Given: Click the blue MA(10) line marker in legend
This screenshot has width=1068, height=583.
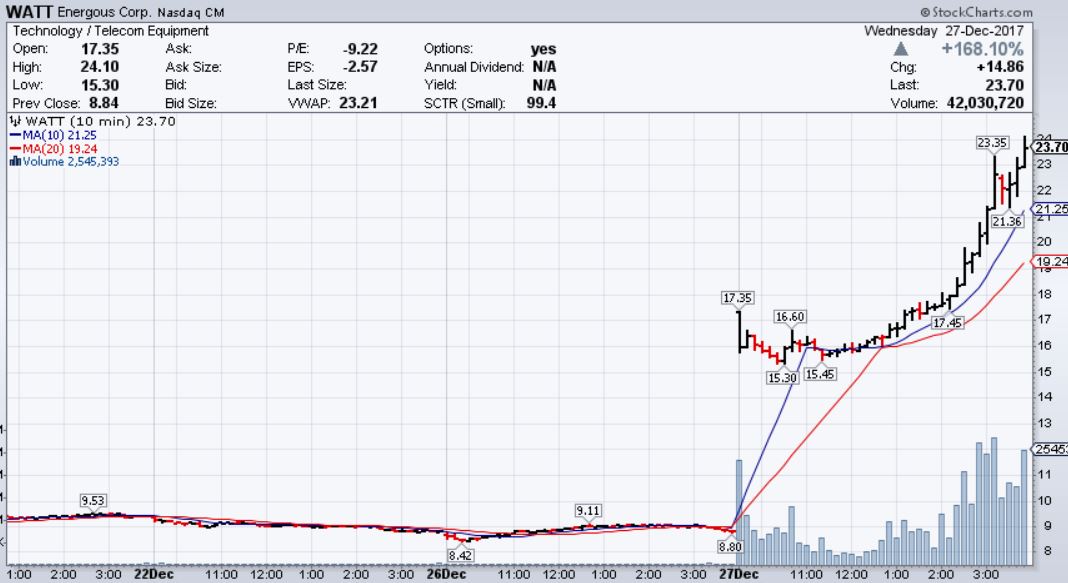Looking at the screenshot, I should point(14,135).
